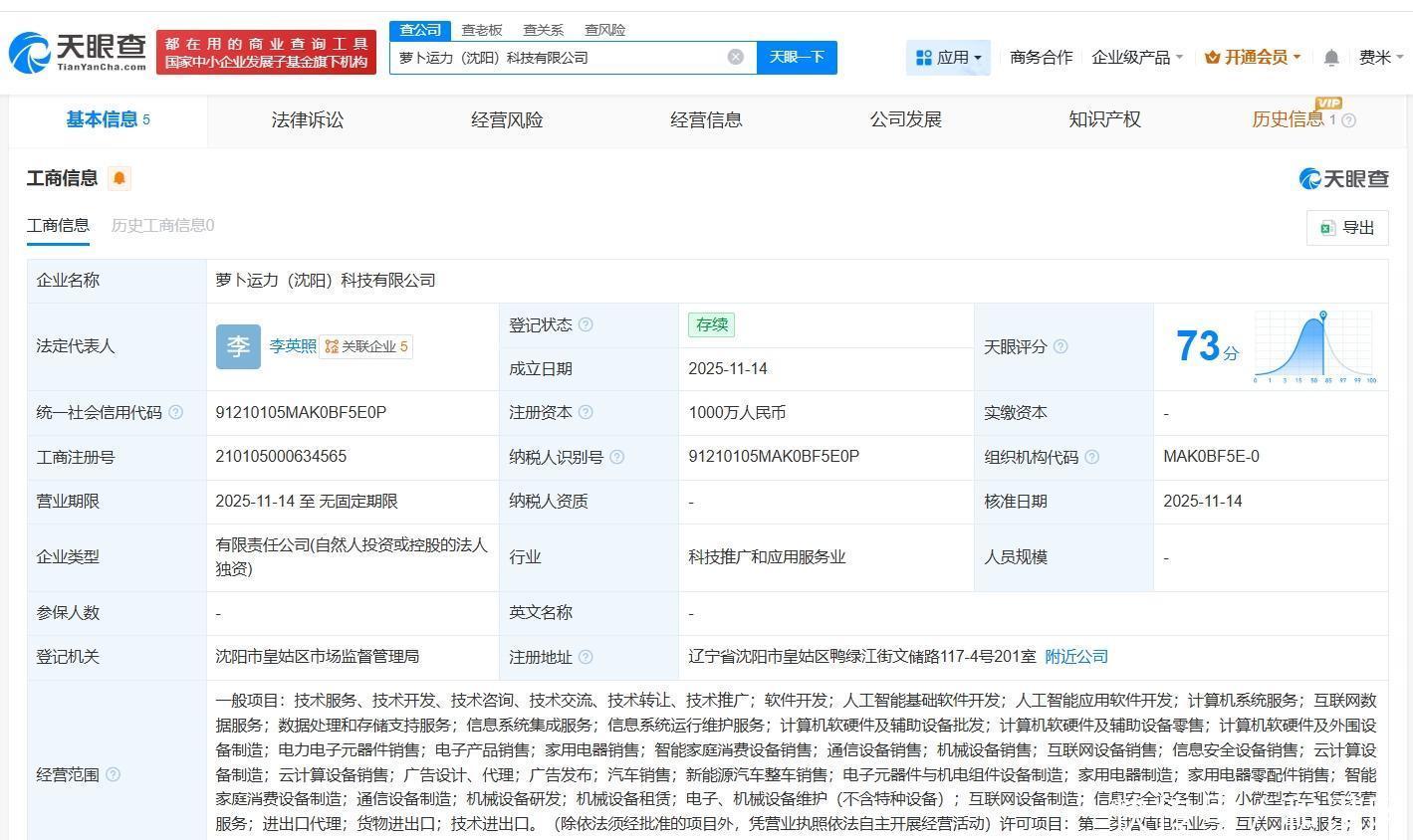Image resolution: width=1413 pixels, height=840 pixels.
Task: Click help icon next to 注册地址
Action: click(586, 657)
